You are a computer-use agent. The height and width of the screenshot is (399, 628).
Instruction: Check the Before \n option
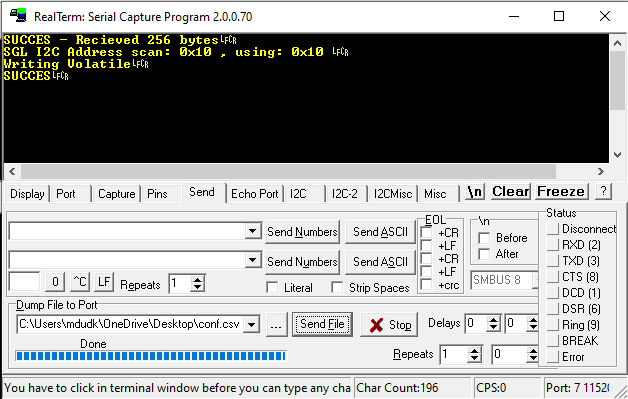pos(484,238)
